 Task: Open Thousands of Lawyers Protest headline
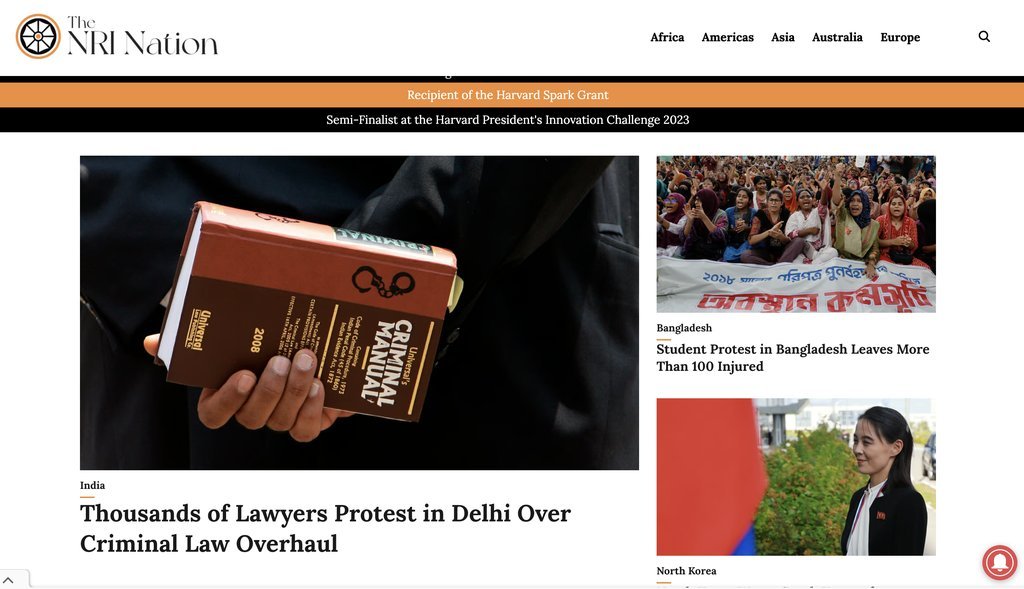(325, 528)
